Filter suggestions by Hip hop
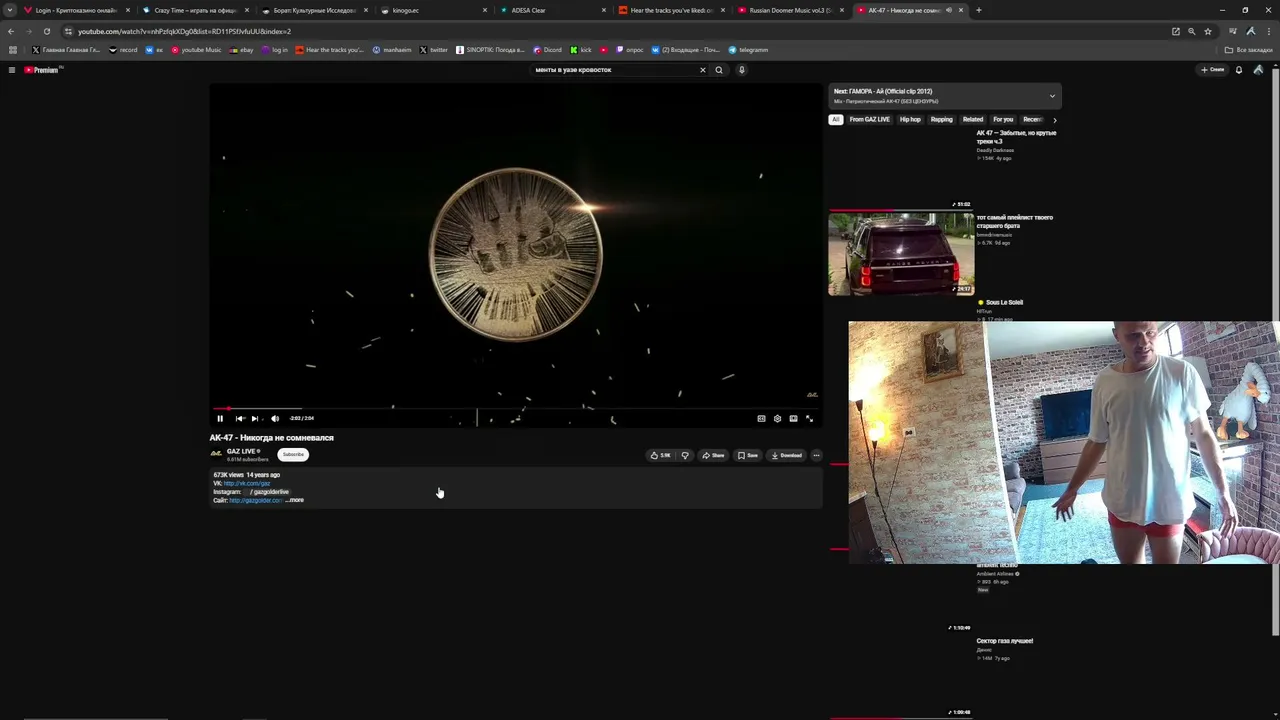 [x=910, y=120]
